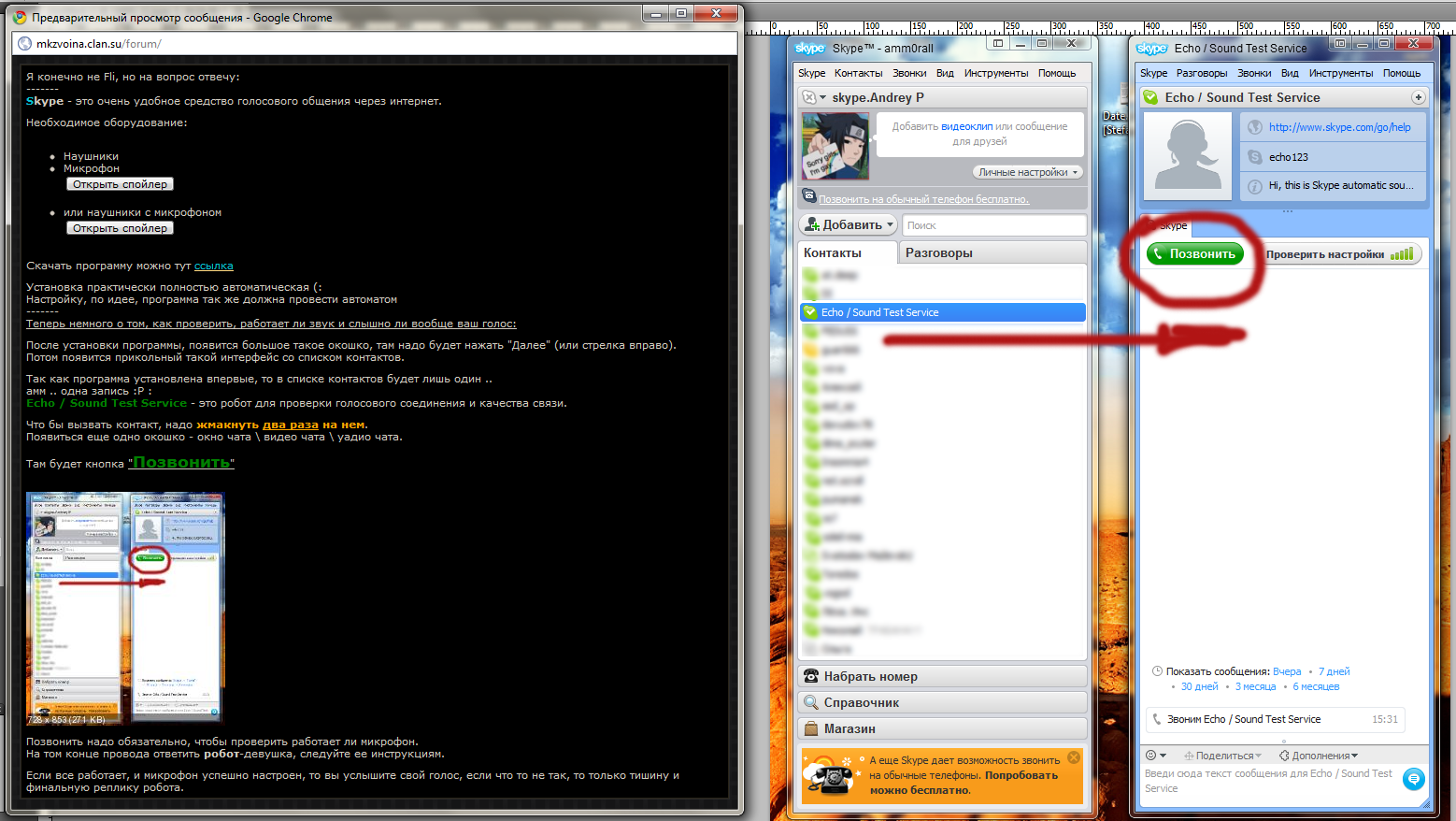This screenshot has width=1456, height=821.
Task: Close the orange Skype promo banner
Action: click(x=1074, y=757)
